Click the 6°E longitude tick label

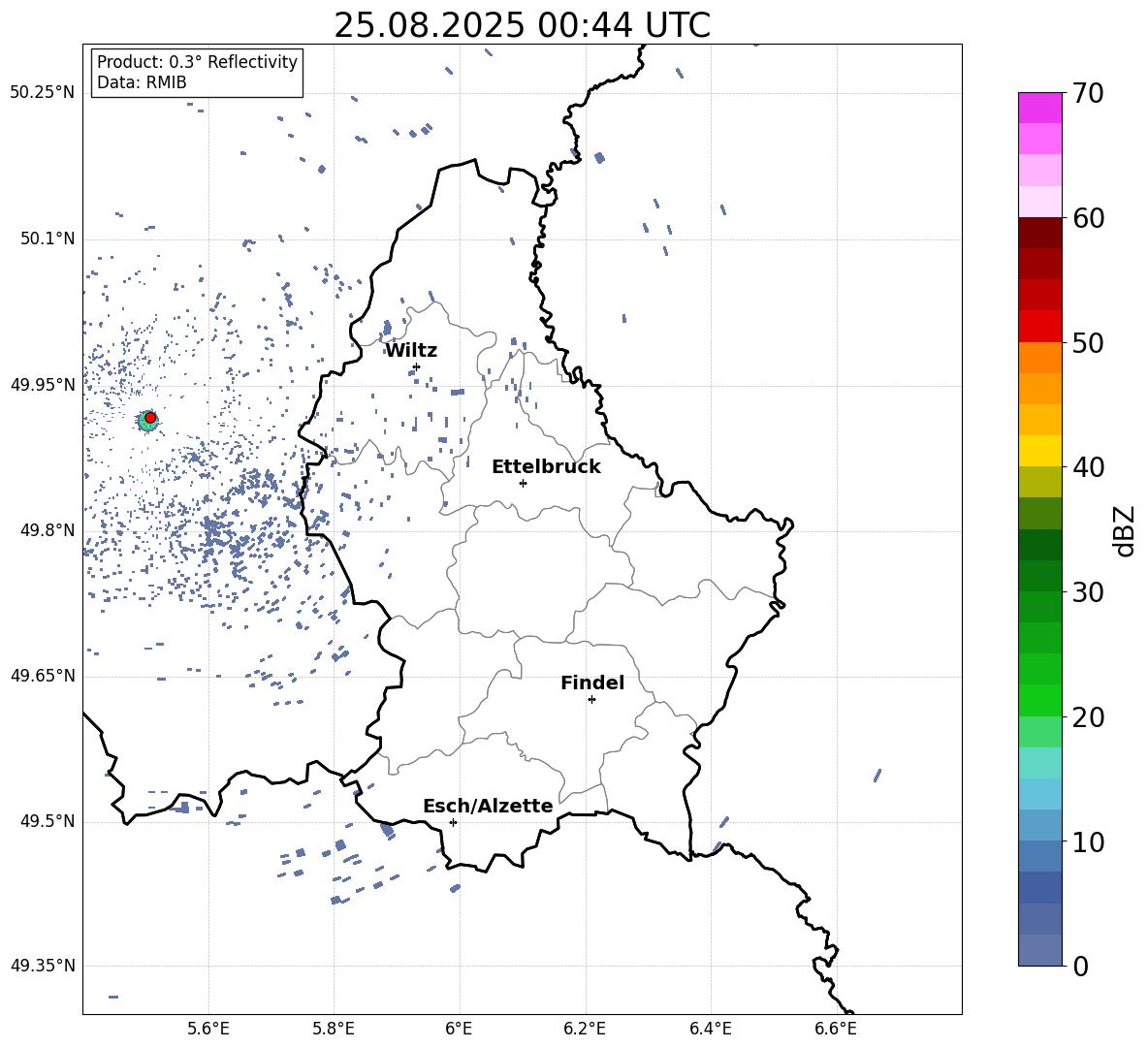coord(459,1029)
